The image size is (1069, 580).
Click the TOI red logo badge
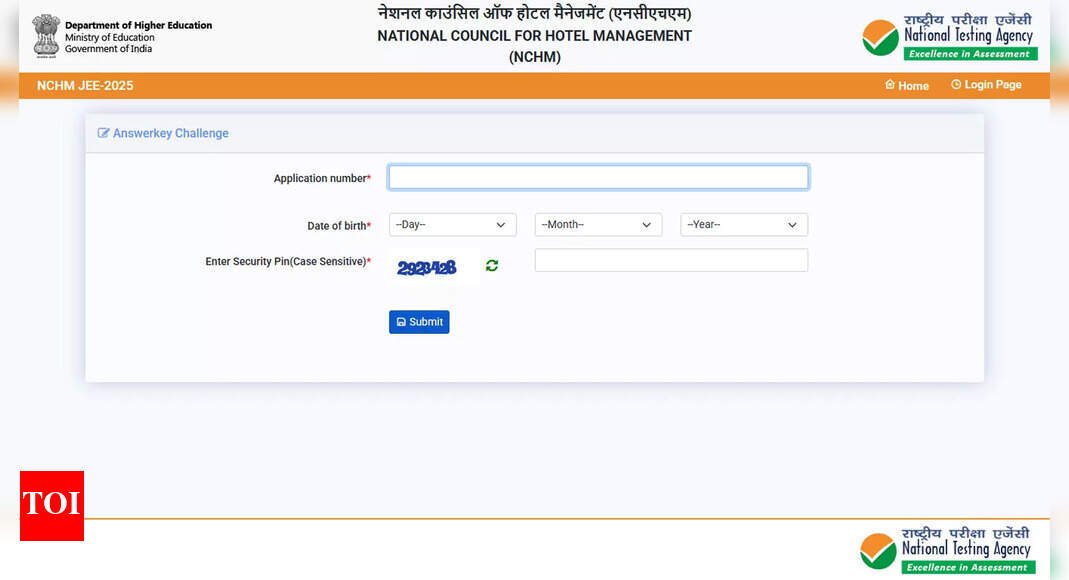52,505
